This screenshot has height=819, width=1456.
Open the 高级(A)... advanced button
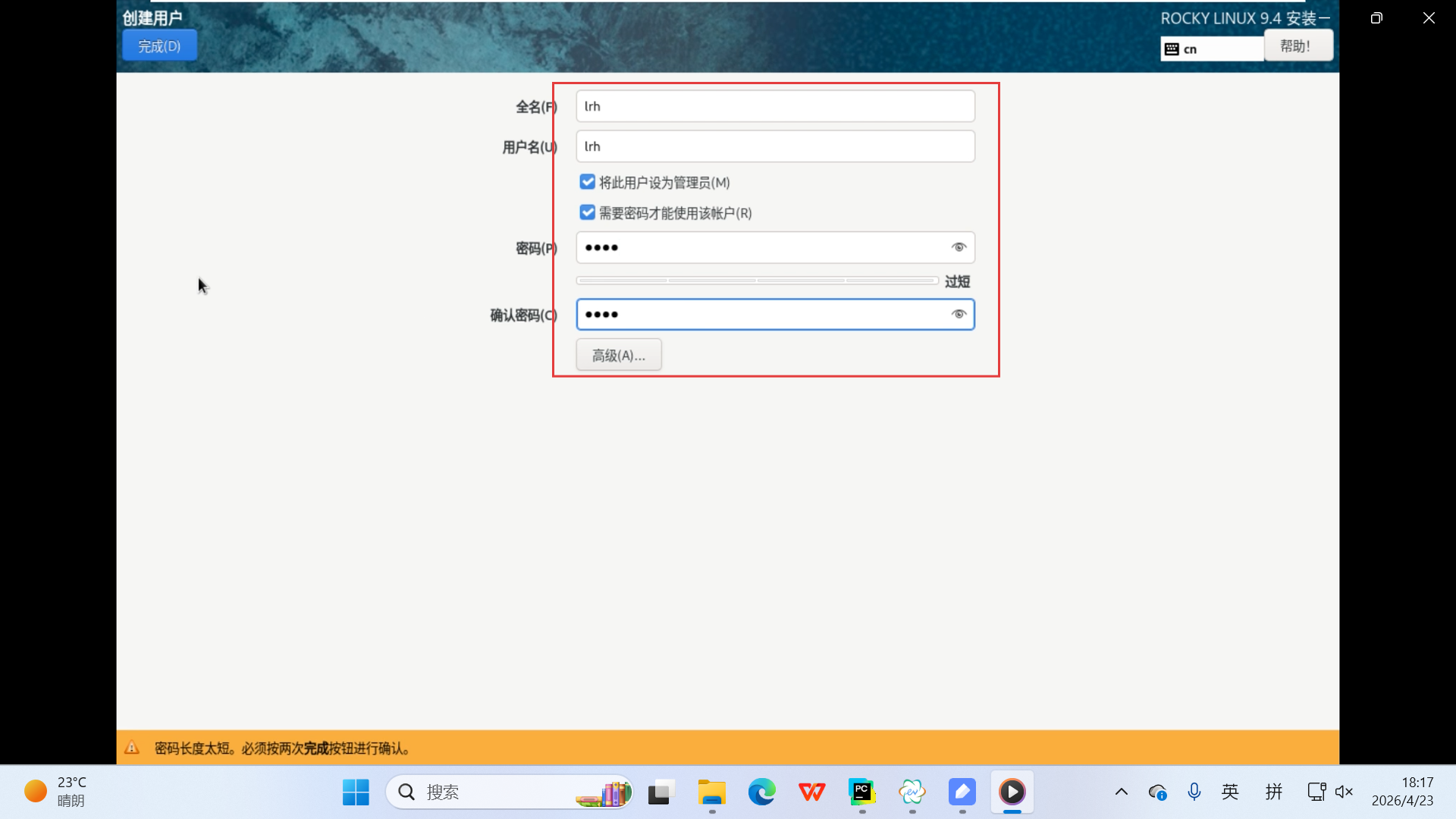[618, 355]
